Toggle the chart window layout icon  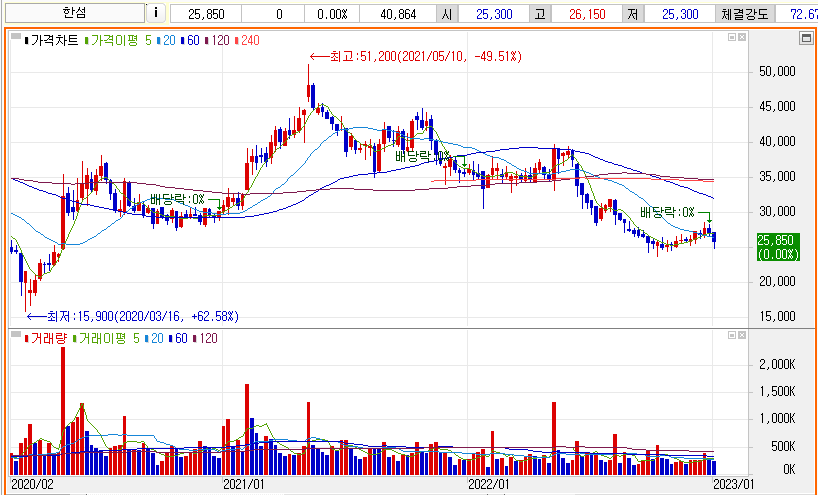tap(806, 38)
